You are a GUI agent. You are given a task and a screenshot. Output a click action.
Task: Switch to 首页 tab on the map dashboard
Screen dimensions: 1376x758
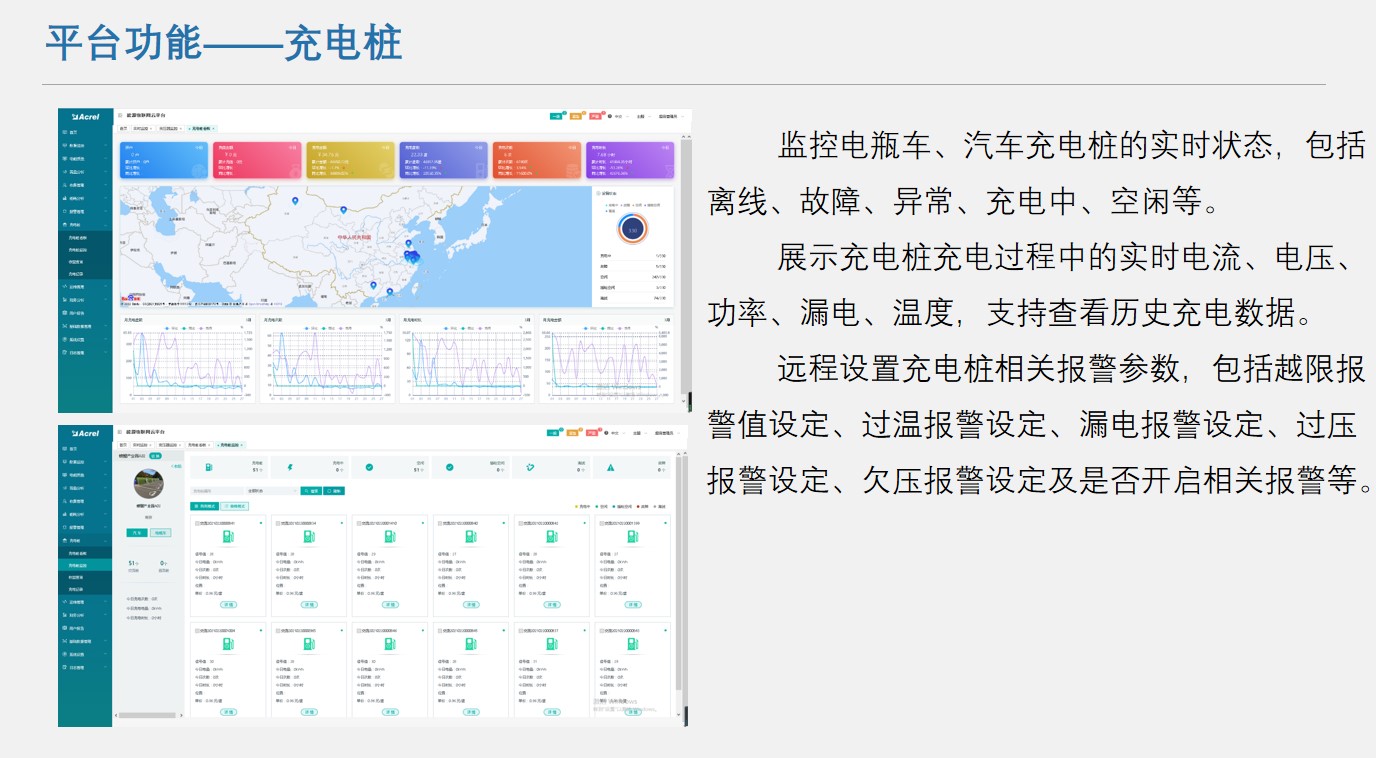click(124, 129)
